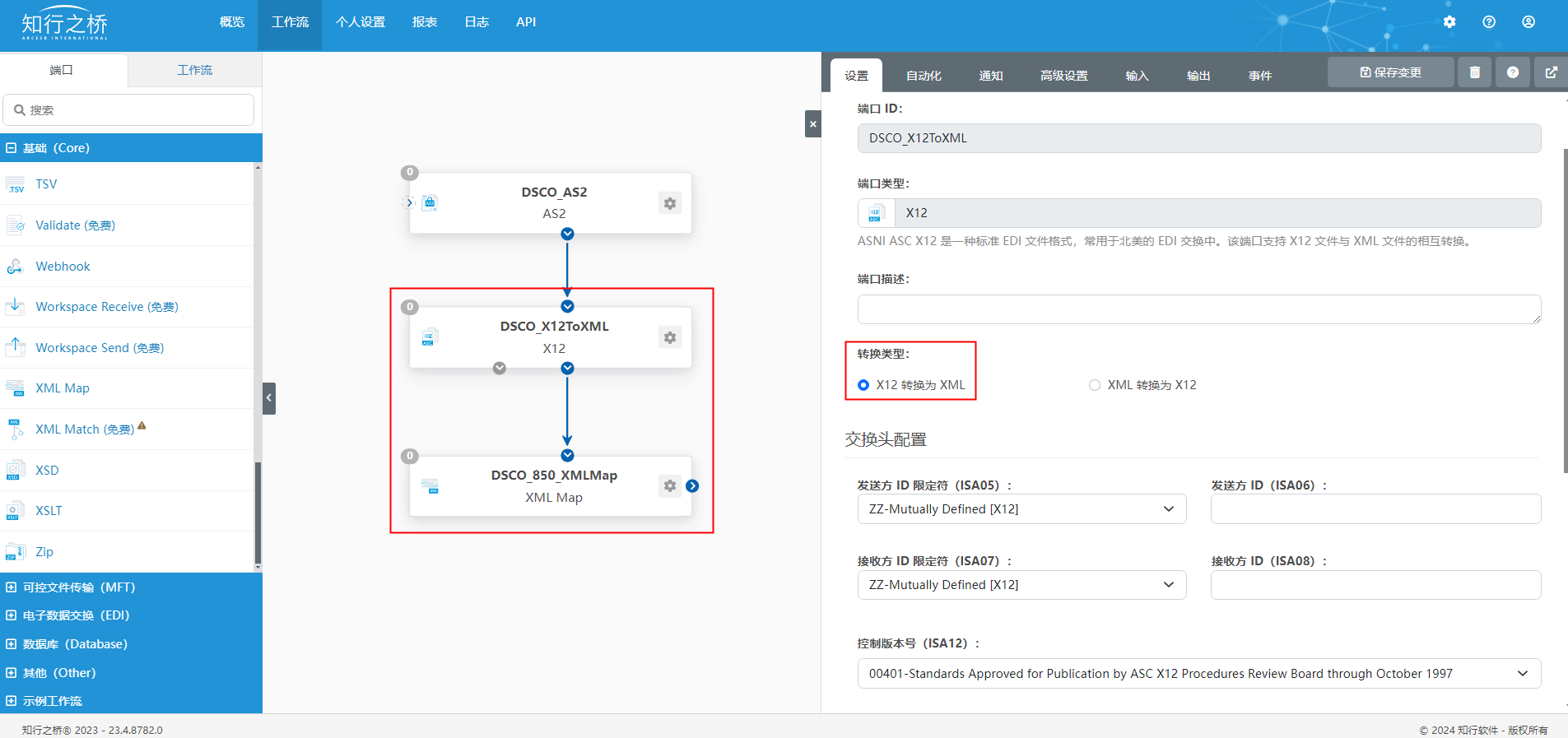Open gear settings on DSCO_AS2 node
The width and height of the screenshot is (1568, 738).
click(x=670, y=203)
